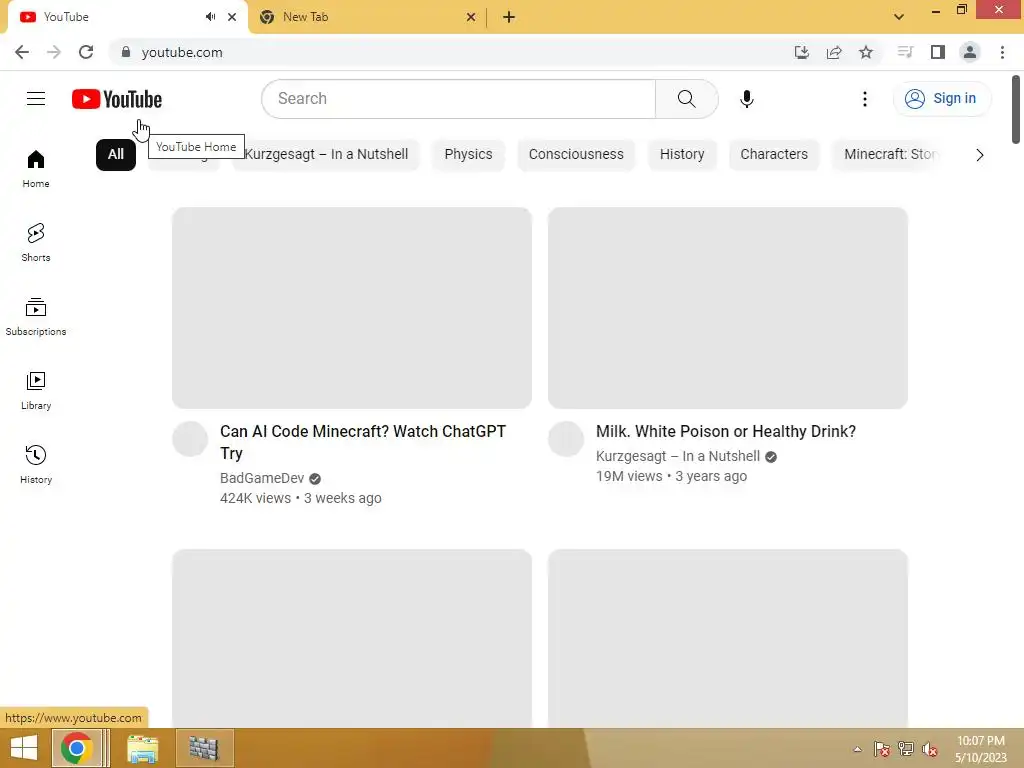Select the All filter chip
1024x768 pixels.
[116, 155]
